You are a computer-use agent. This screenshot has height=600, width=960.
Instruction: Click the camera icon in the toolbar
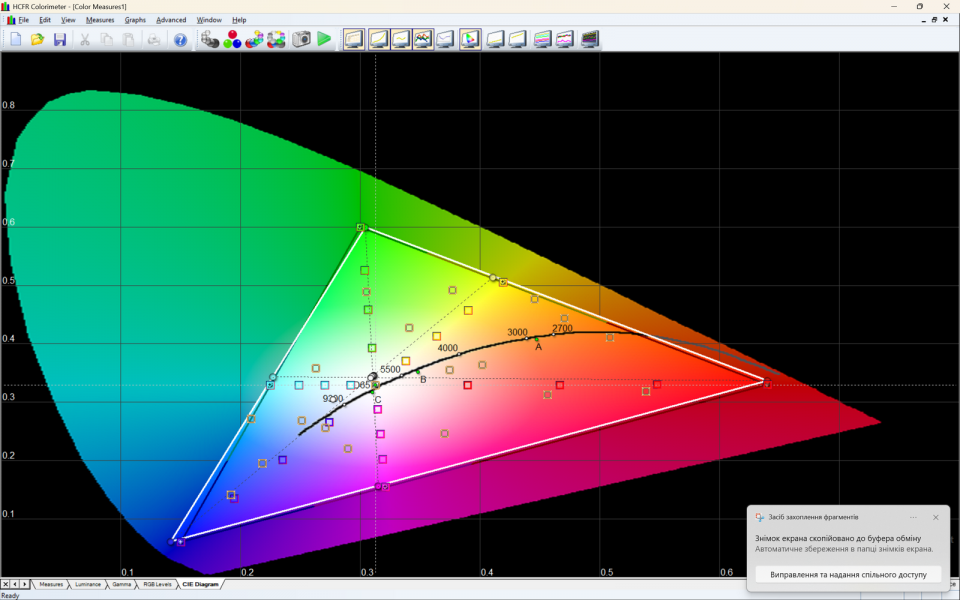point(301,39)
